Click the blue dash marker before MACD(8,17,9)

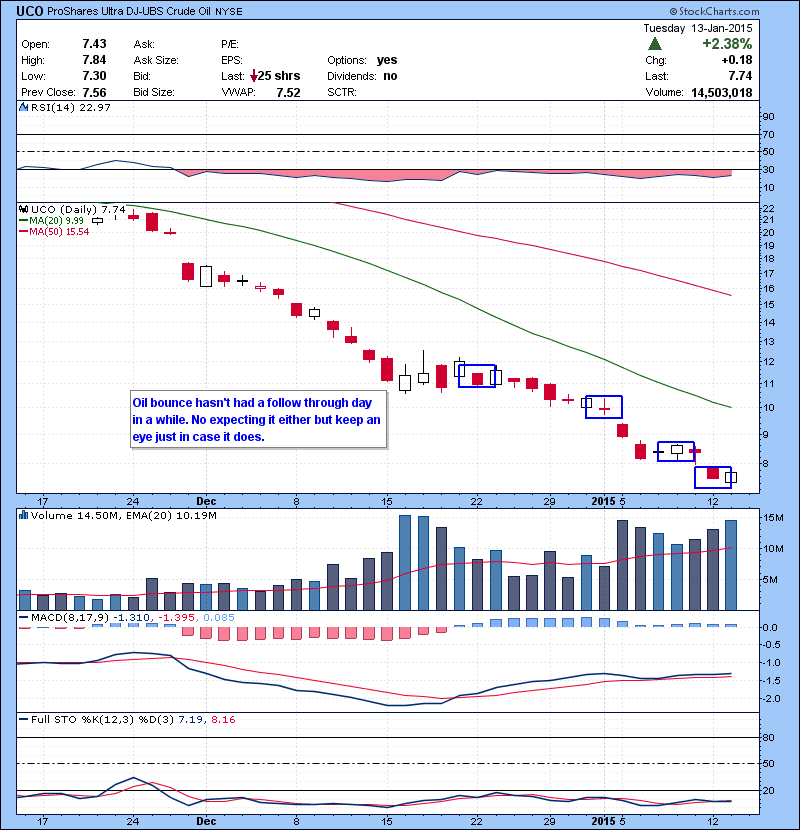(23, 617)
